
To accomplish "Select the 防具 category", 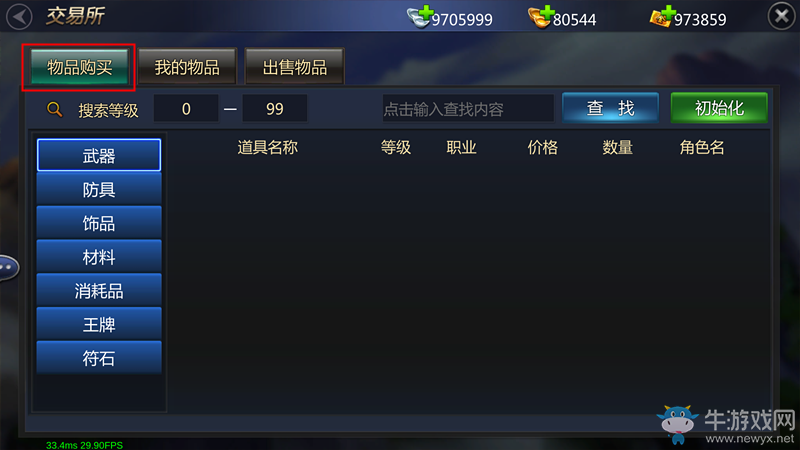I will (99, 189).
